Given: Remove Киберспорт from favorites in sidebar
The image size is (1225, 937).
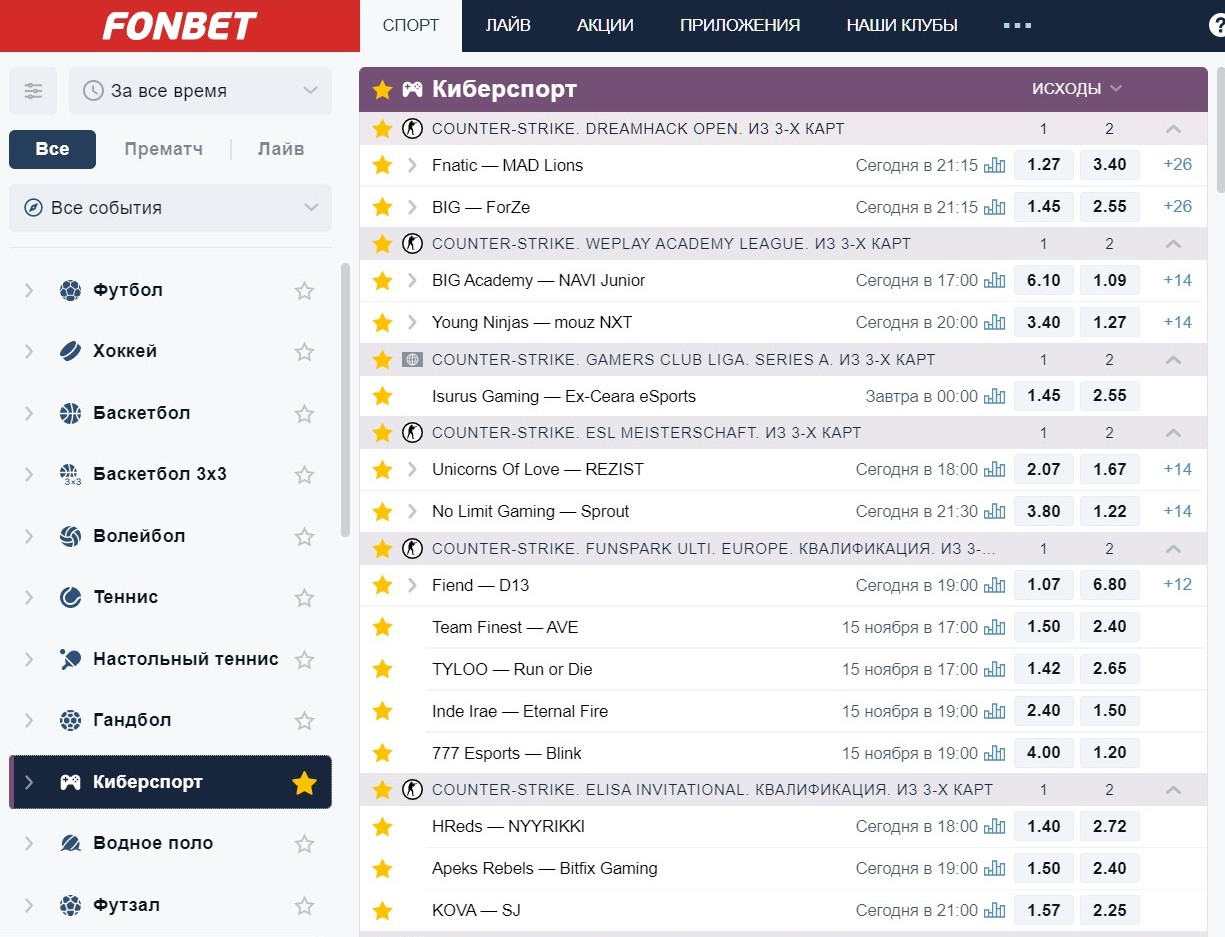Looking at the screenshot, I should 304,783.
